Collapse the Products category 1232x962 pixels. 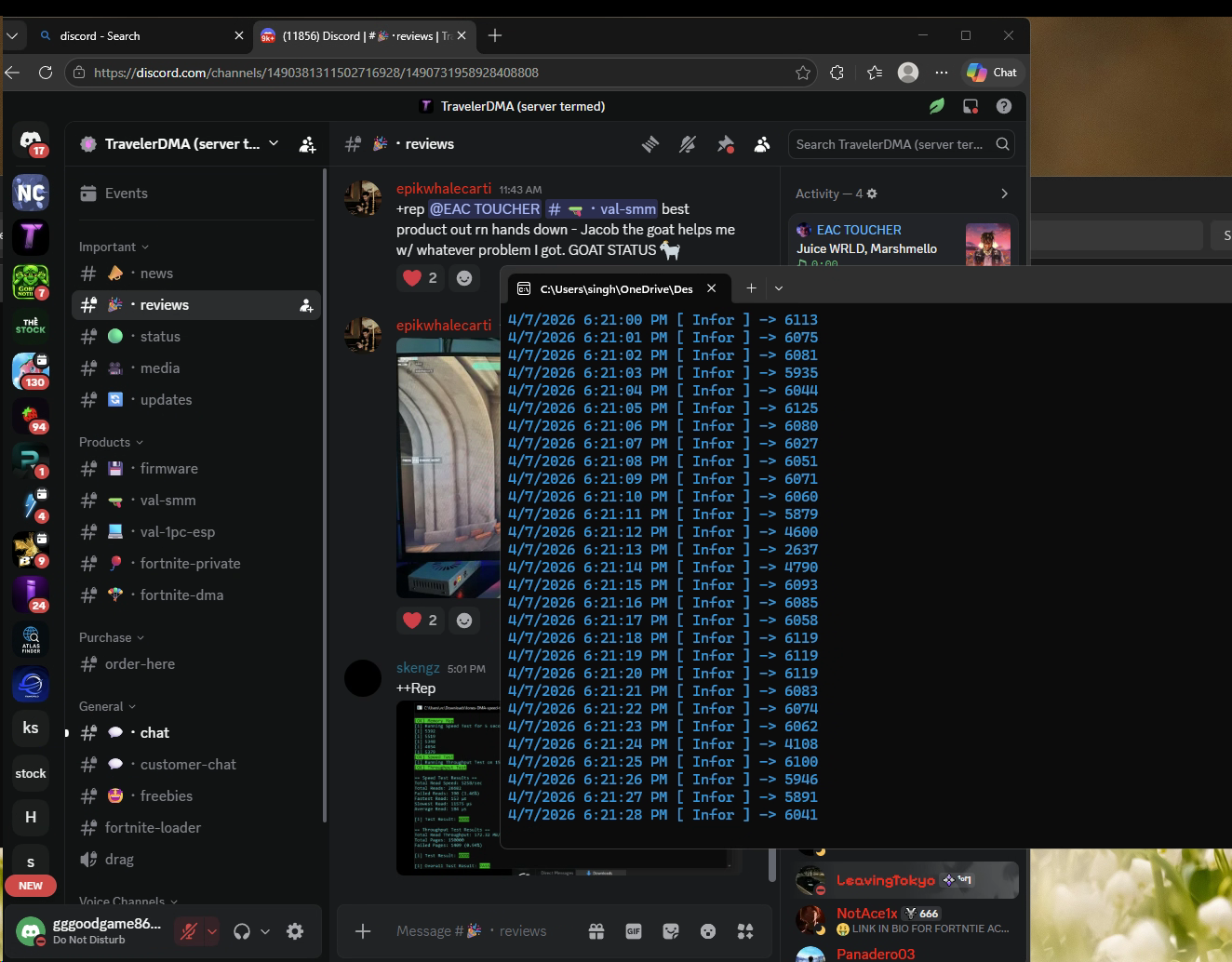pos(112,442)
